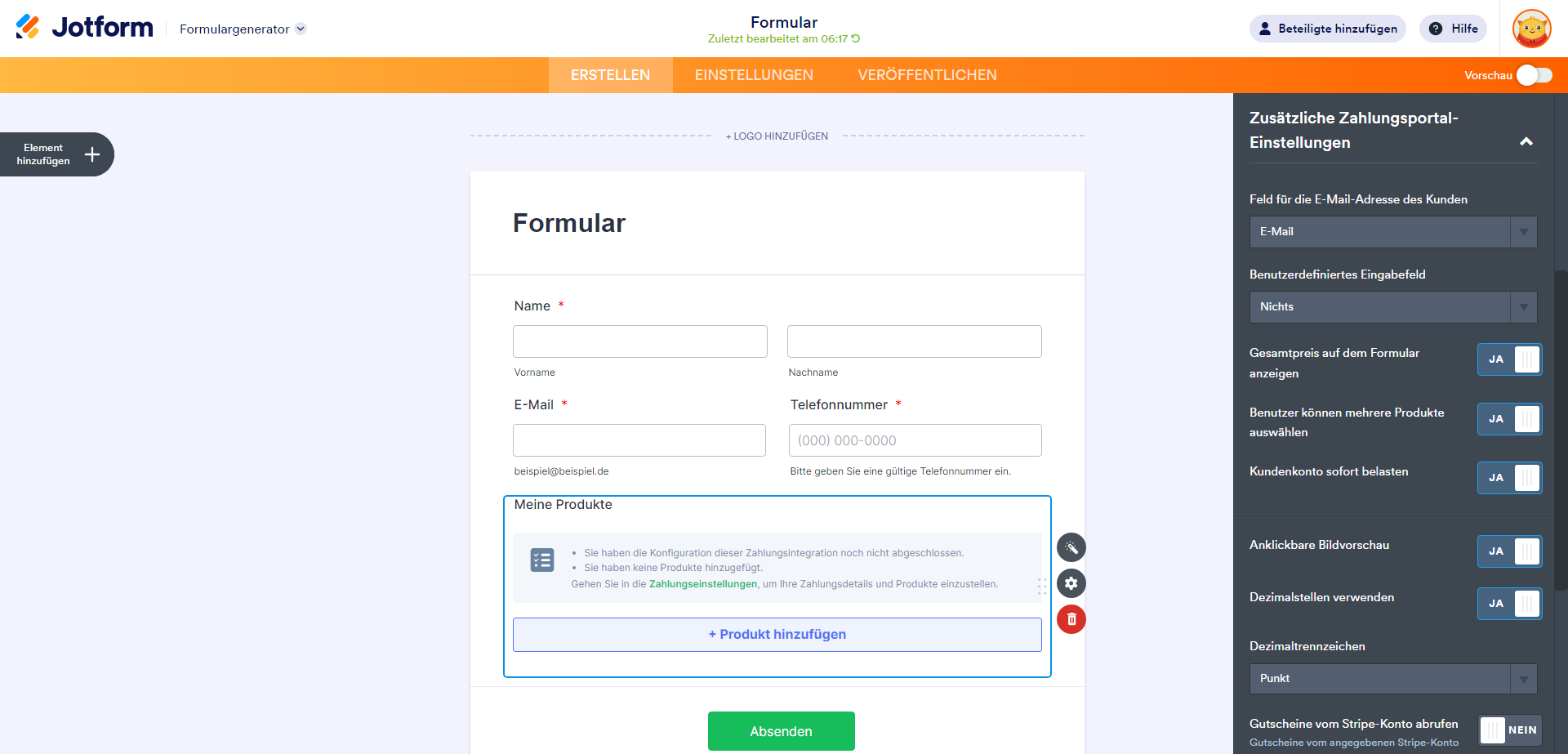The height and width of the screenshot is (754, 1568).
Task: Open field properties gear icon
Action: pyautogui.click(x=1071, y=583)
